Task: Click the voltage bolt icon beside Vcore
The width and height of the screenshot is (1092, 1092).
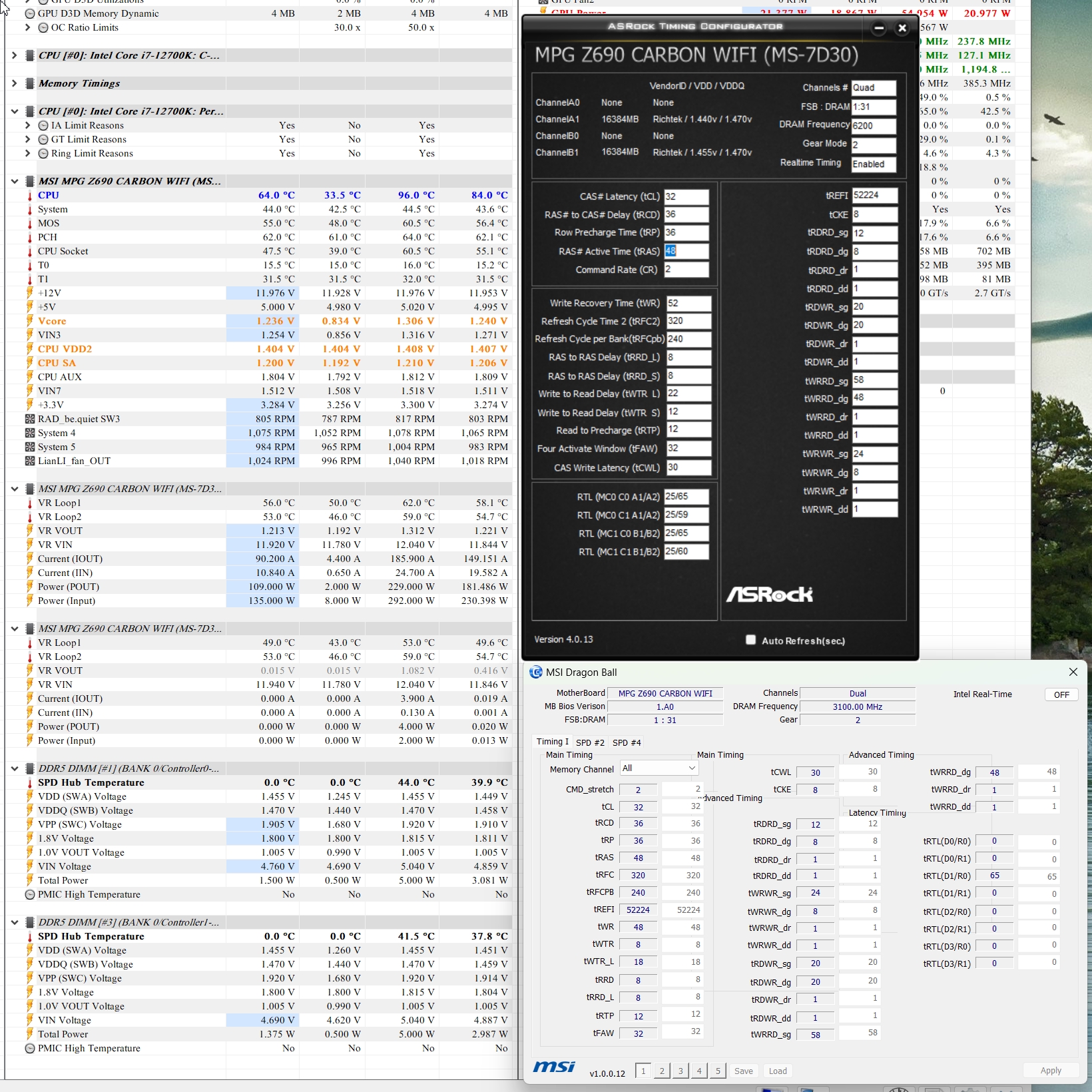Action: (29, 321)
